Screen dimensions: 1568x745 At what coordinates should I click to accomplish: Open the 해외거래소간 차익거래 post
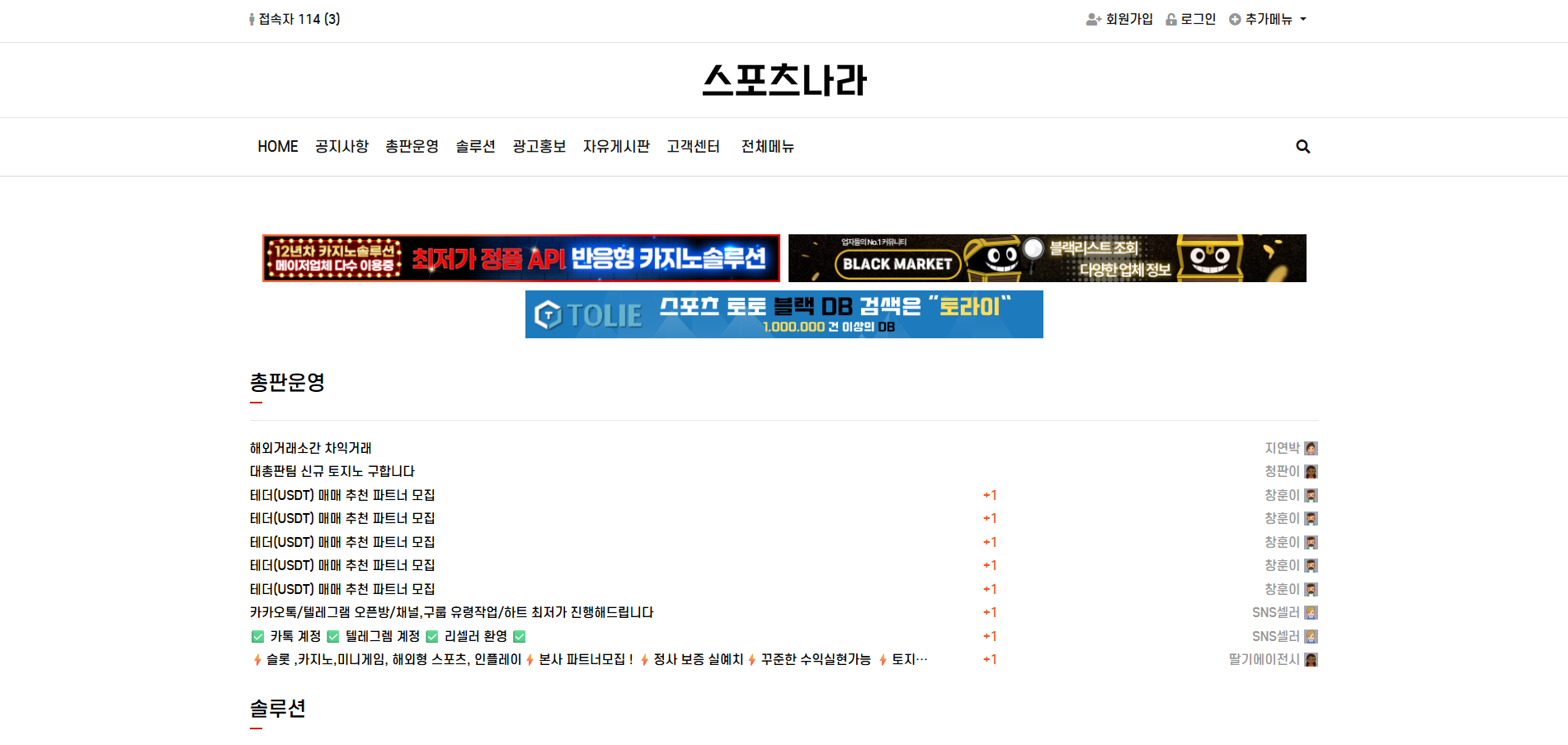311,448
